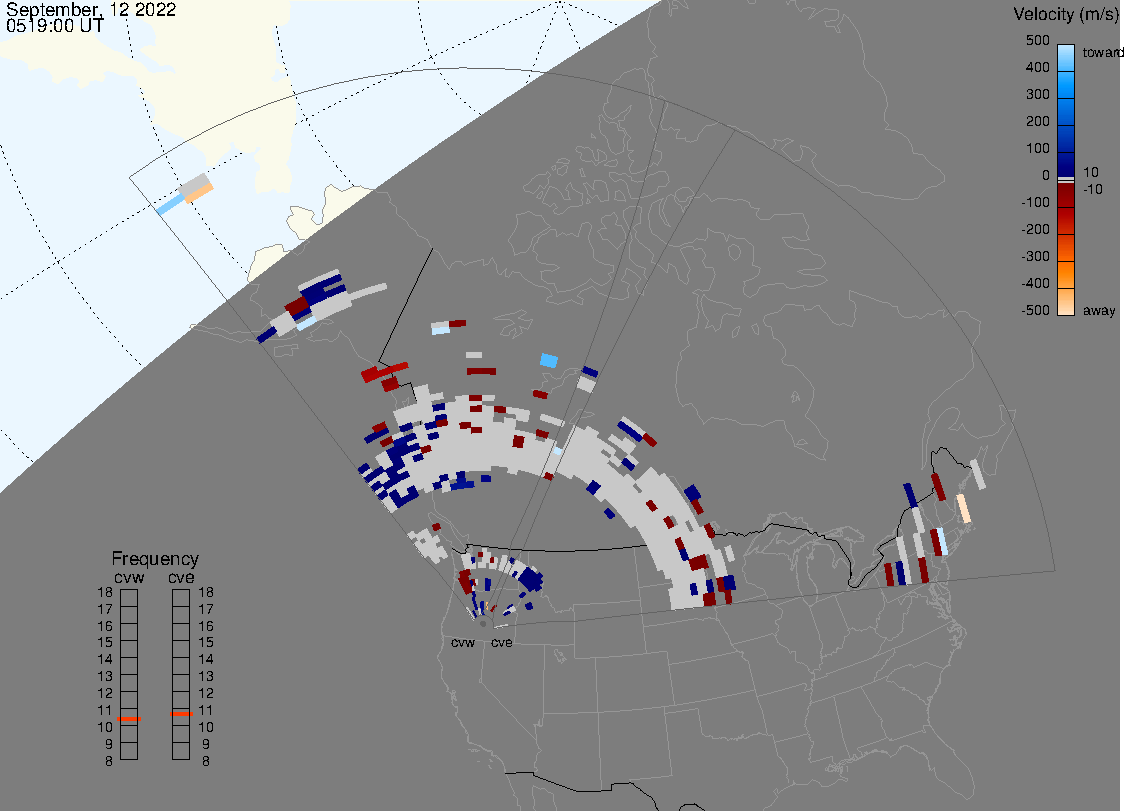The height and width of the screenshot is (811, 1124).
Task: Click the '0519:00 UT' time label
Action: 55,26
